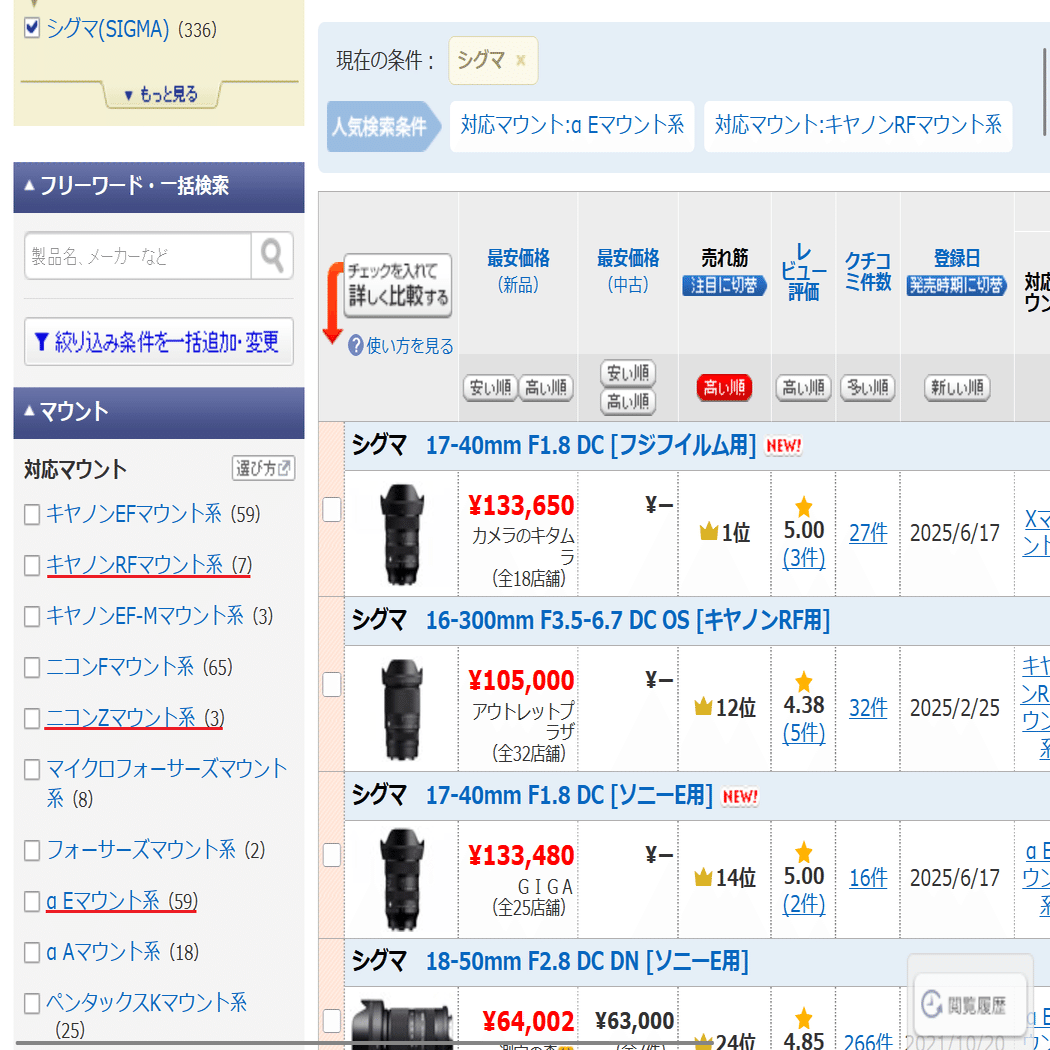1050x1050 pixels.
Task: Click the 選び方 link near 対応マウント
Action: (262, 468)
